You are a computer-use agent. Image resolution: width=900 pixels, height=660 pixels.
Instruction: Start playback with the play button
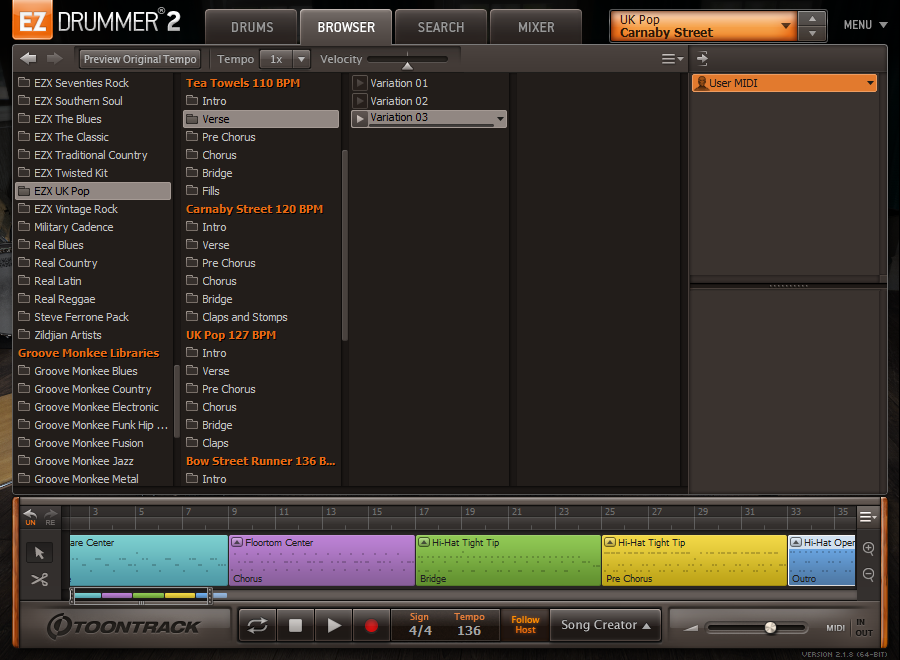pos(333,625)
